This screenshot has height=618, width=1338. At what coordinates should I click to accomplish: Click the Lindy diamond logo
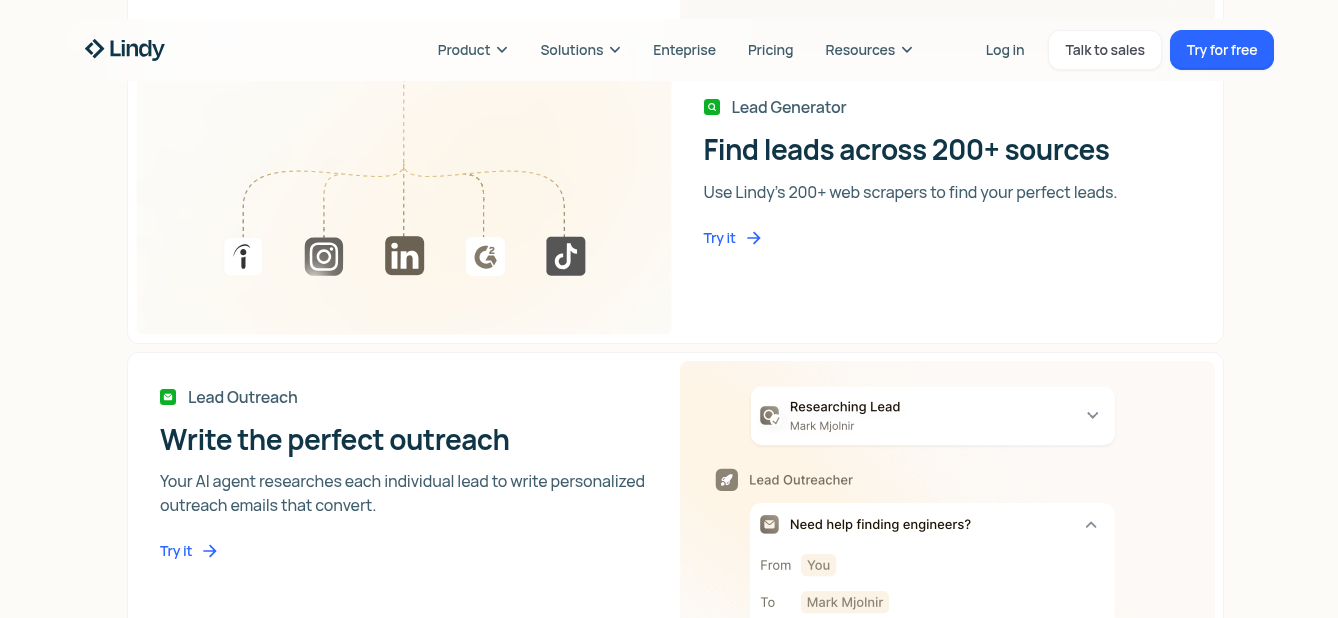click(x=95, y=47)
